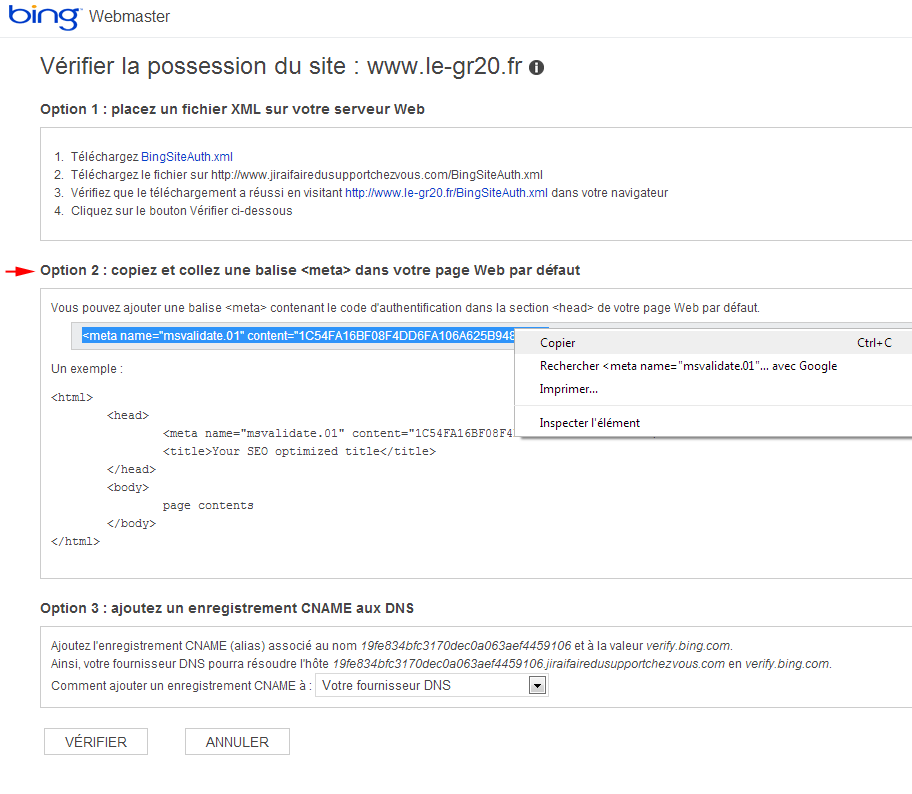
Task: Click the Option 3 CNAME heading
Action: coord(227,608)
